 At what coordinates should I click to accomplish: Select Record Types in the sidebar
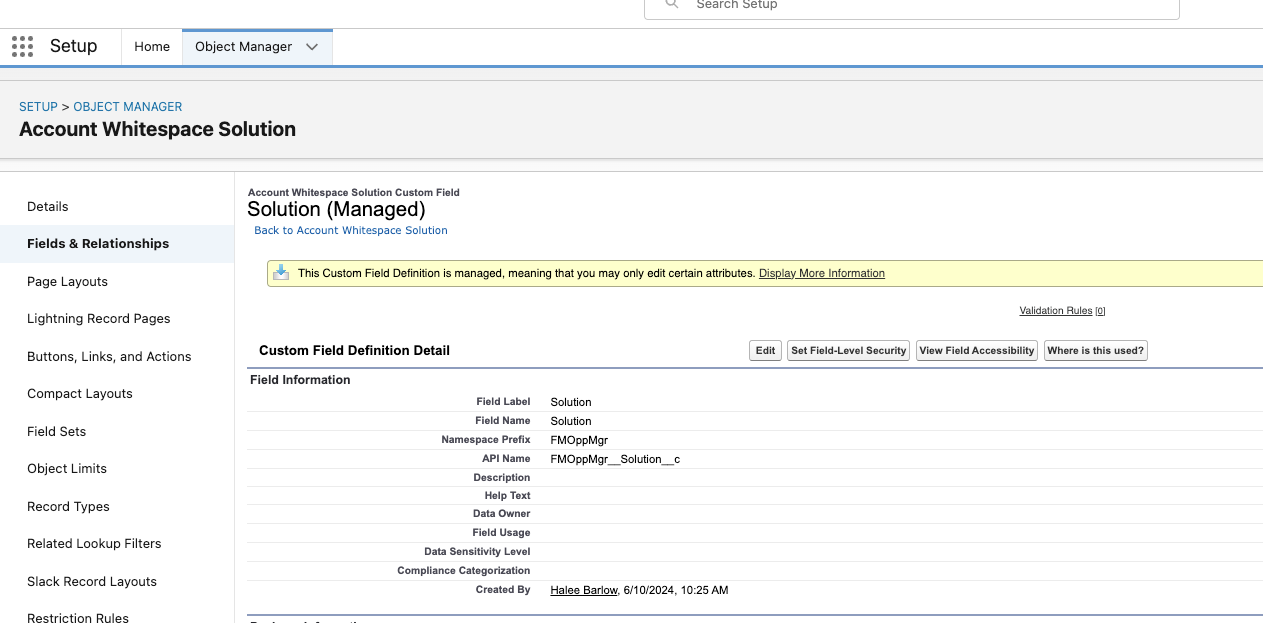pos(68,507)
